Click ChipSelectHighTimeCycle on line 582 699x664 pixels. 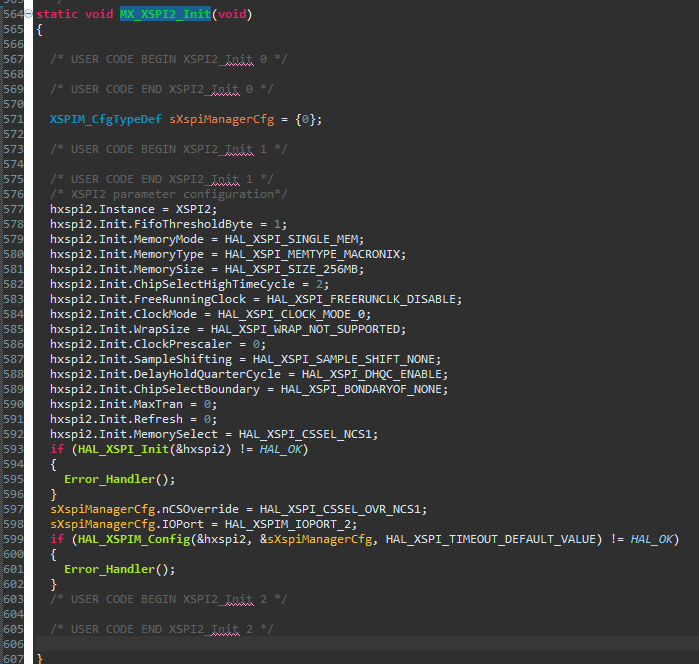tap(214, 284)
